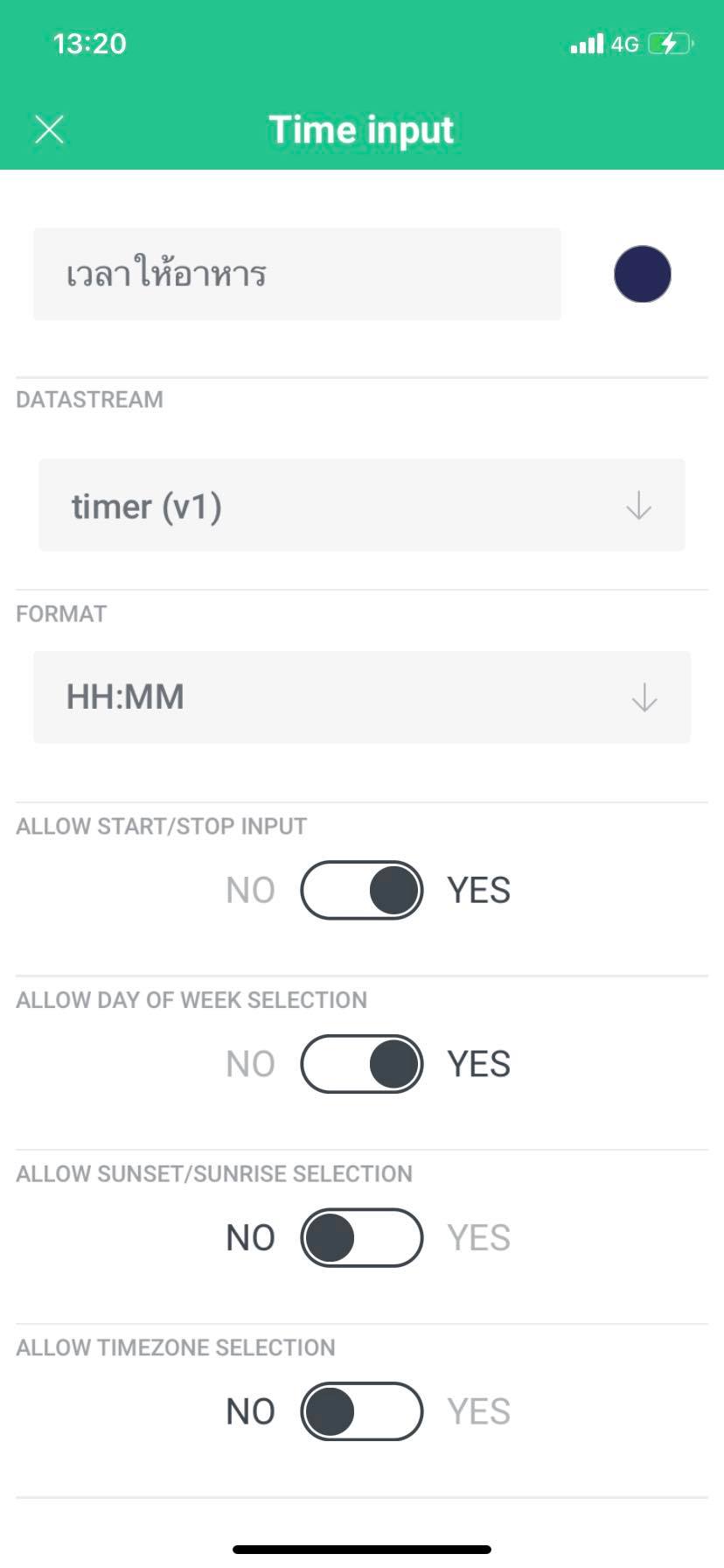Screen dimensions: 724x1568
Task: Tap the 13:20 status bar clock
Action: click(x=90, y=44)
